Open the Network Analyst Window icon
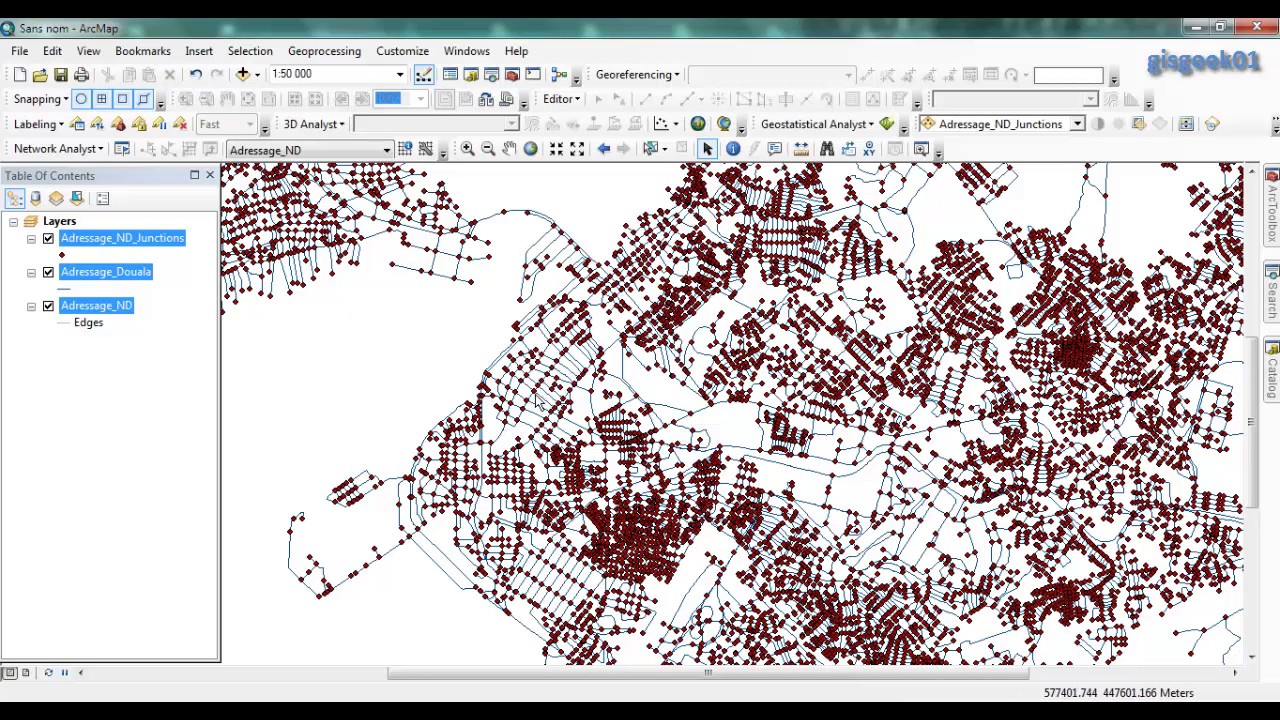1280x720 pixels. [x=122, y=149]
